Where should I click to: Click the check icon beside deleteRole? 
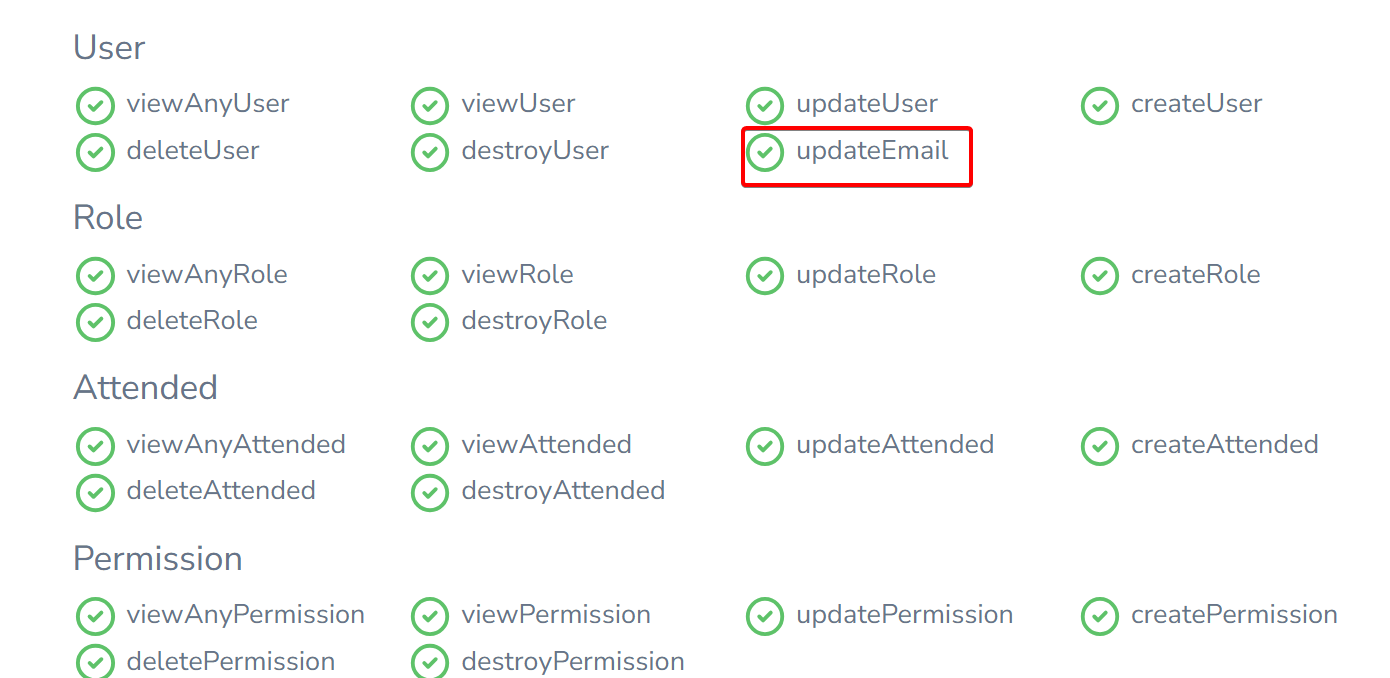coord(95,322)
